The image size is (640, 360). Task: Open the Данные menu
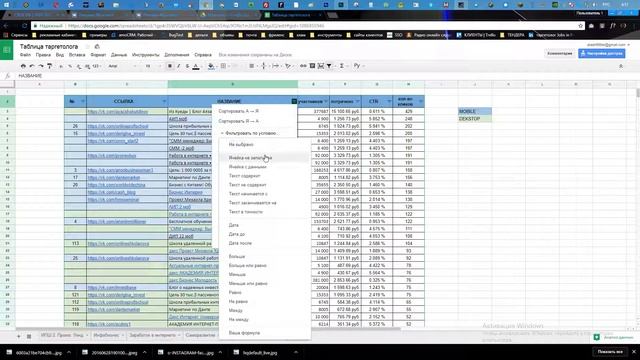point(119,55)
